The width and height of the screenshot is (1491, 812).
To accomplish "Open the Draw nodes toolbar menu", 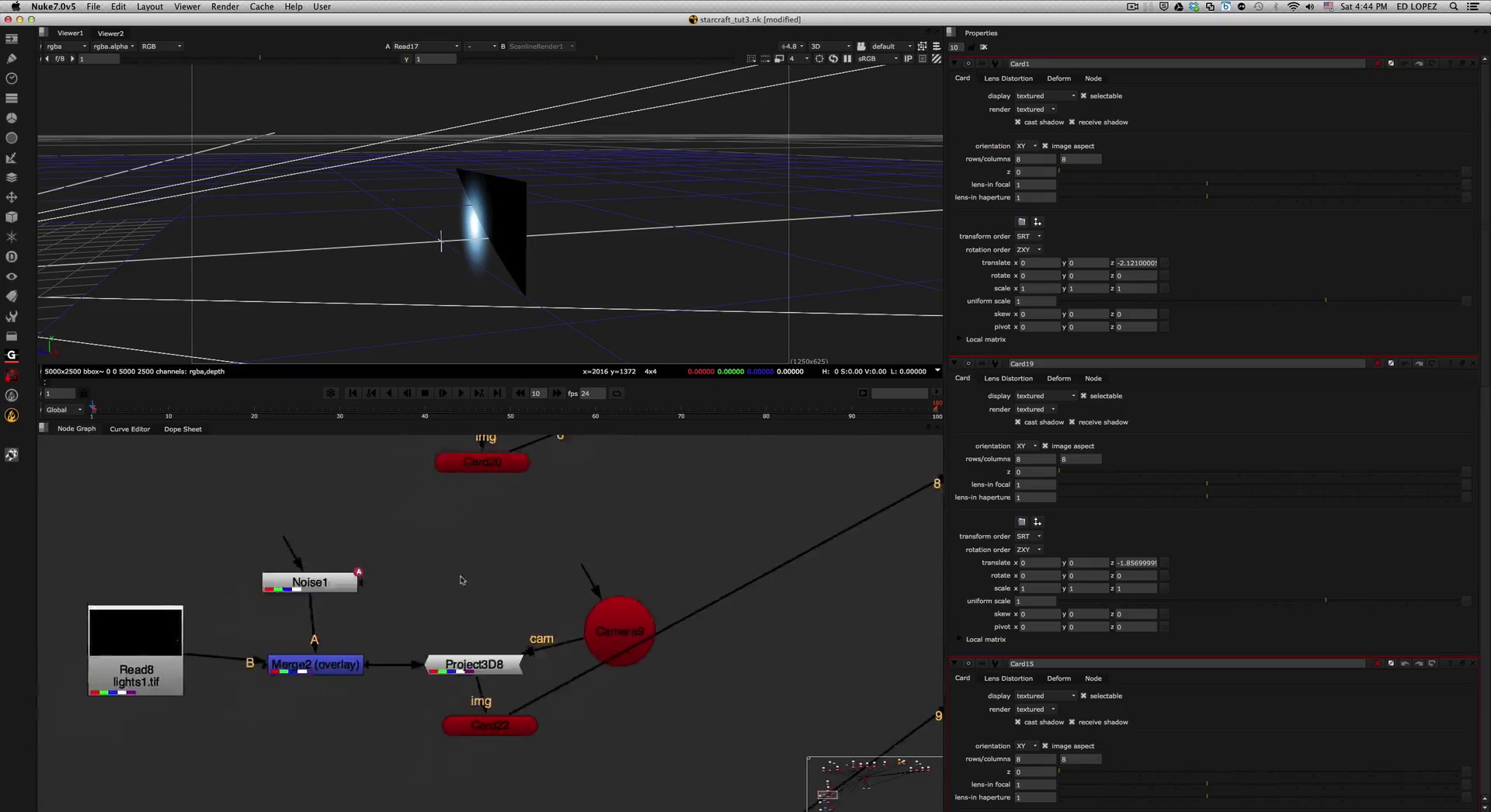I will [x=12, y=58].
